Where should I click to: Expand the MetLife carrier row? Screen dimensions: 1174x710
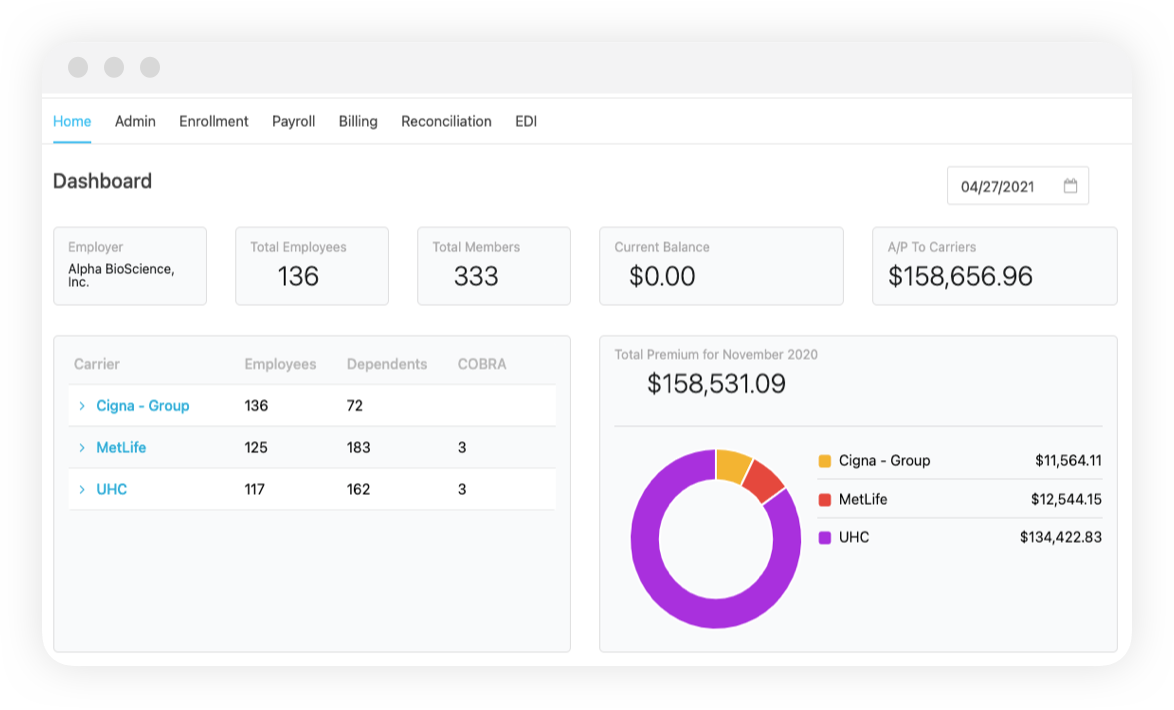(x=82, y=447)
